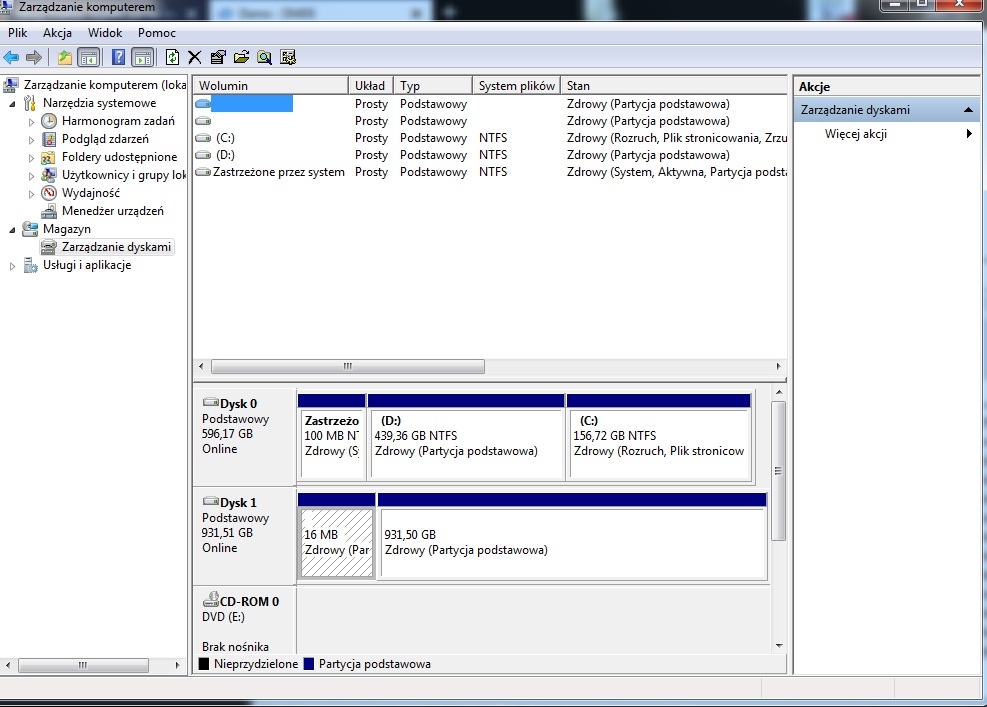This screenshot has height=707, width=987.
Task: Open the Plik menu
Action: 18,33
